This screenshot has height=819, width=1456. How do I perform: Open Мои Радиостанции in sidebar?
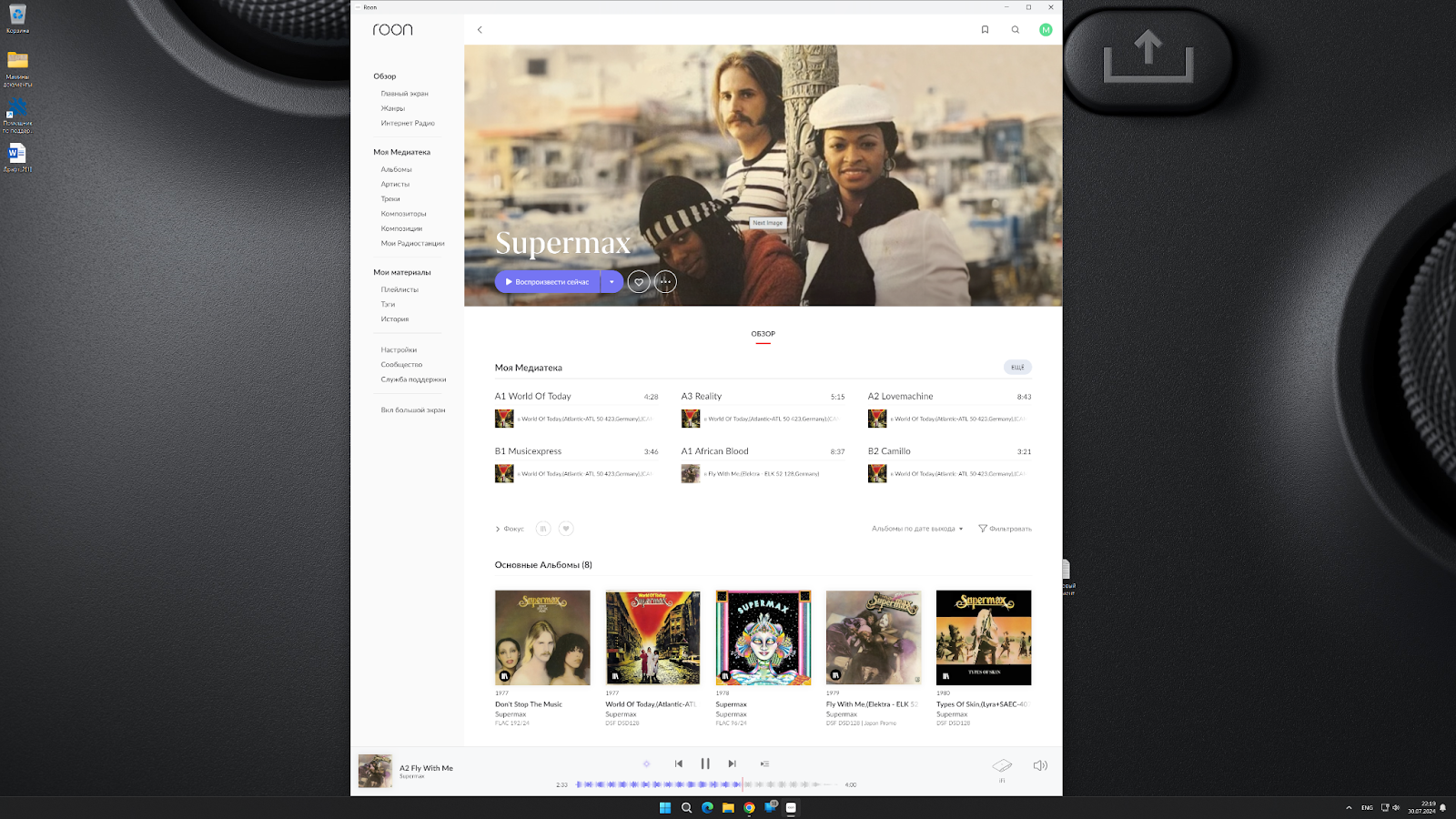[x=412, y=243]
